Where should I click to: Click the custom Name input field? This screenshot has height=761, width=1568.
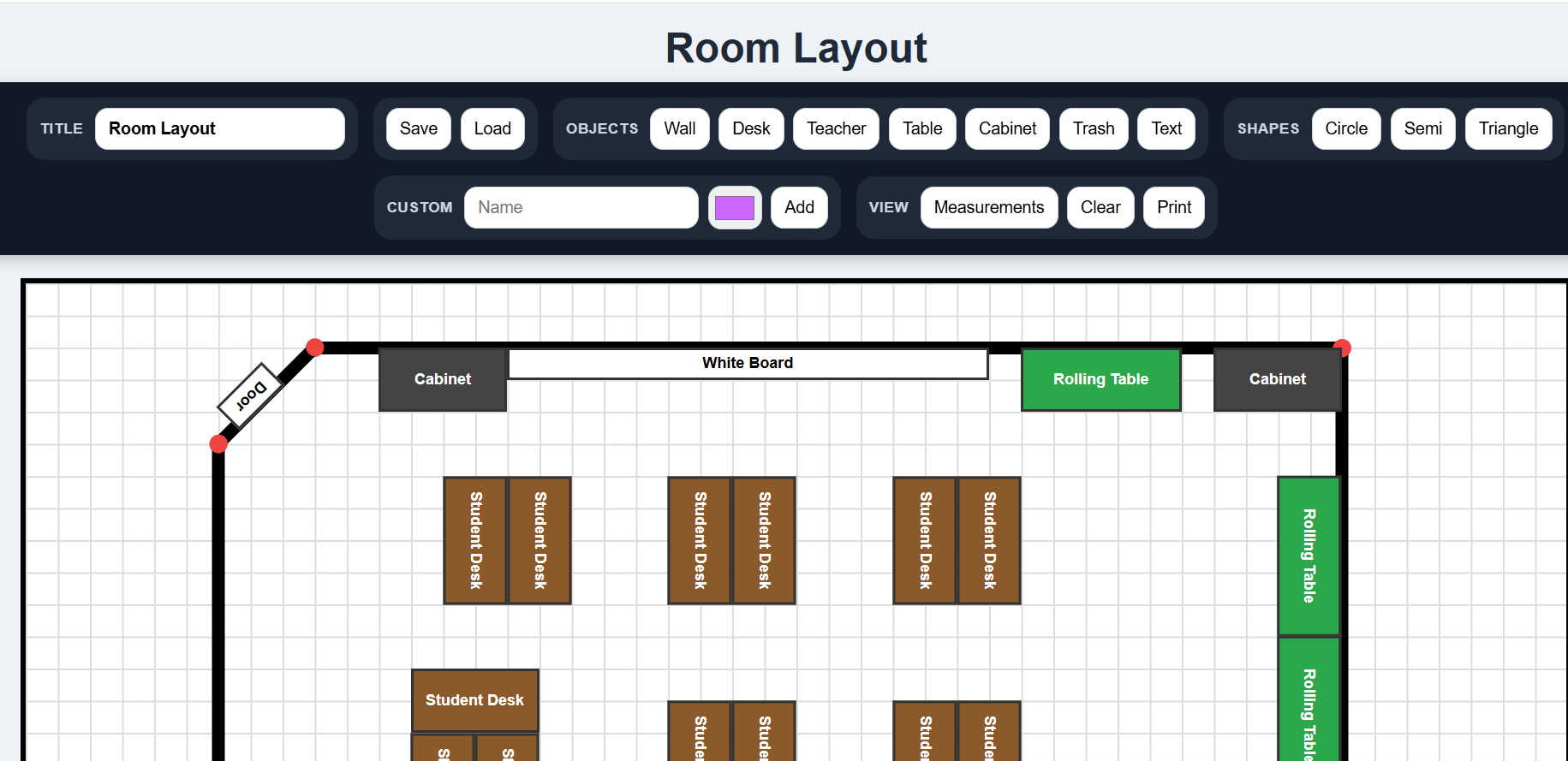pos(581,207)
